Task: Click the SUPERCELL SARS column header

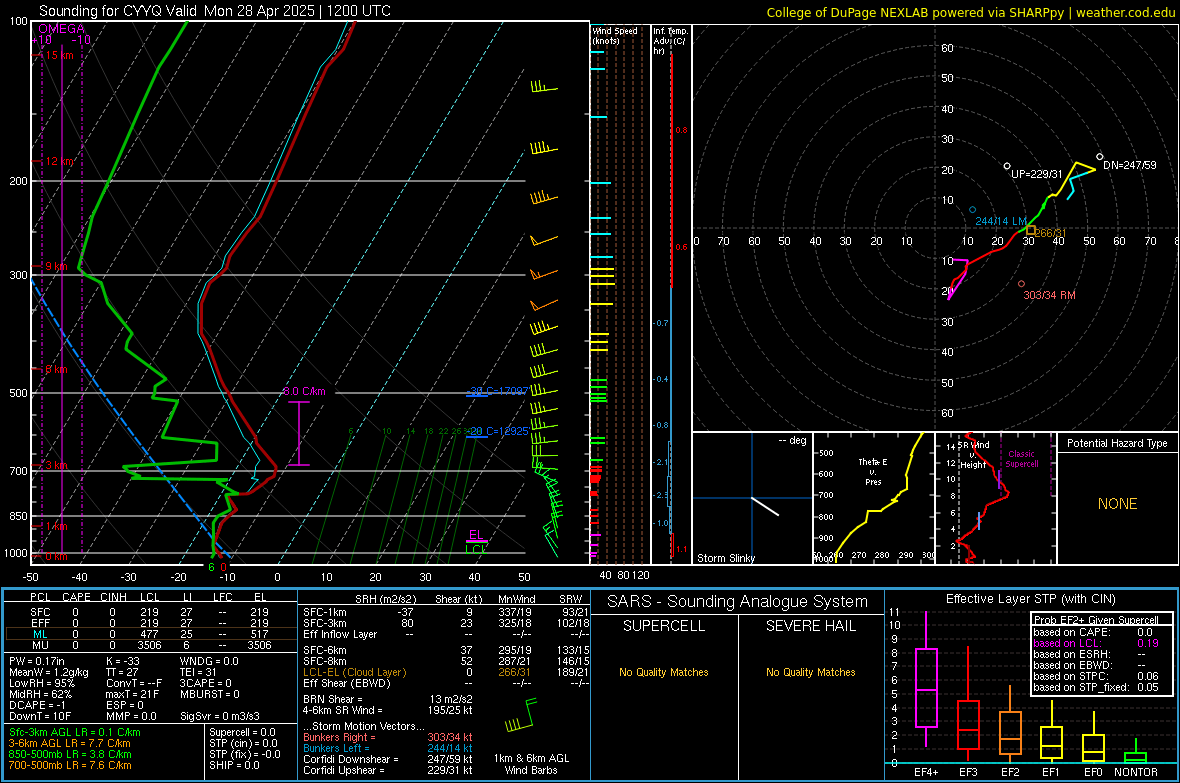Action: [x=664, y=626]
